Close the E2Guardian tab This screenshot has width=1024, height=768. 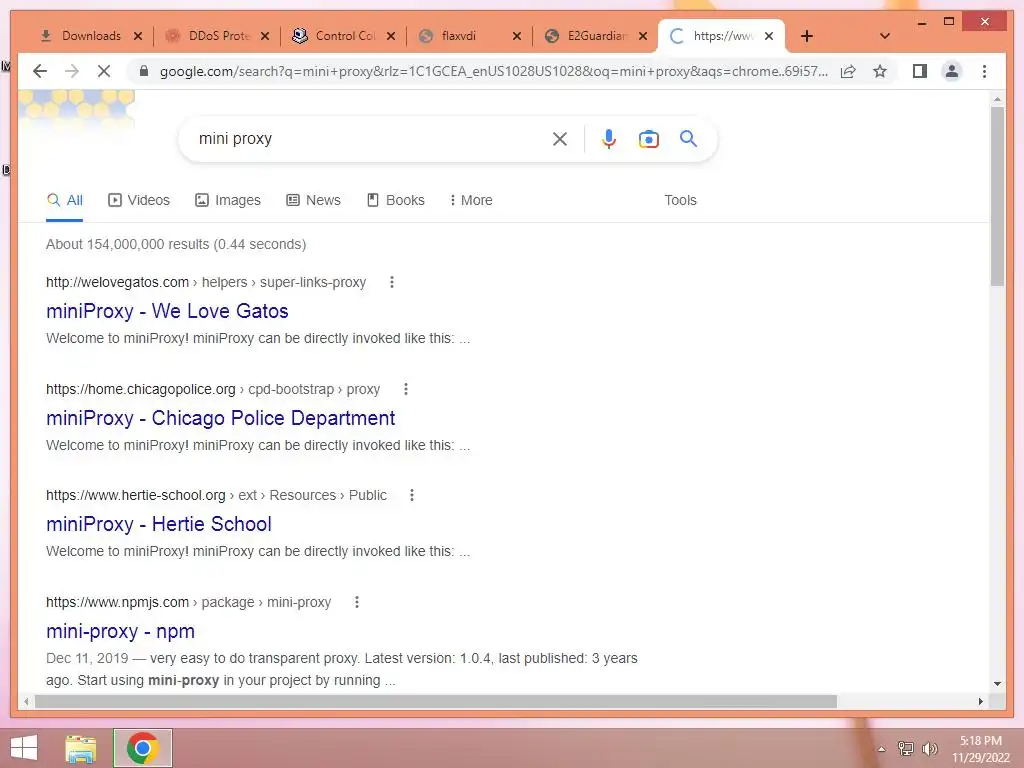click(x=643, y=36)
